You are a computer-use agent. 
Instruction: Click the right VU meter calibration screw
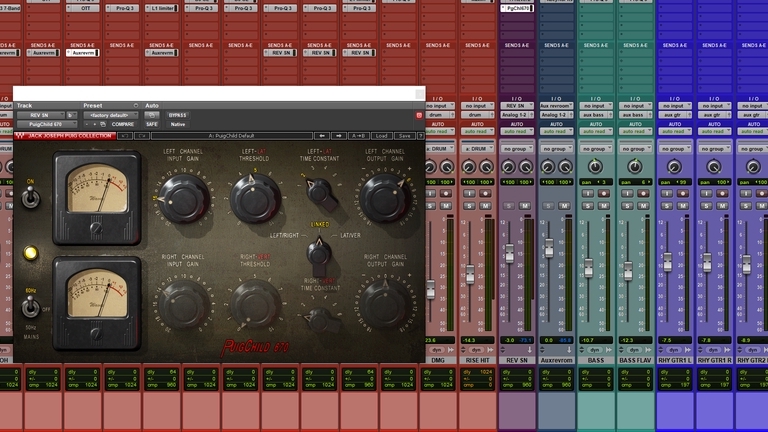click(96, 334)
